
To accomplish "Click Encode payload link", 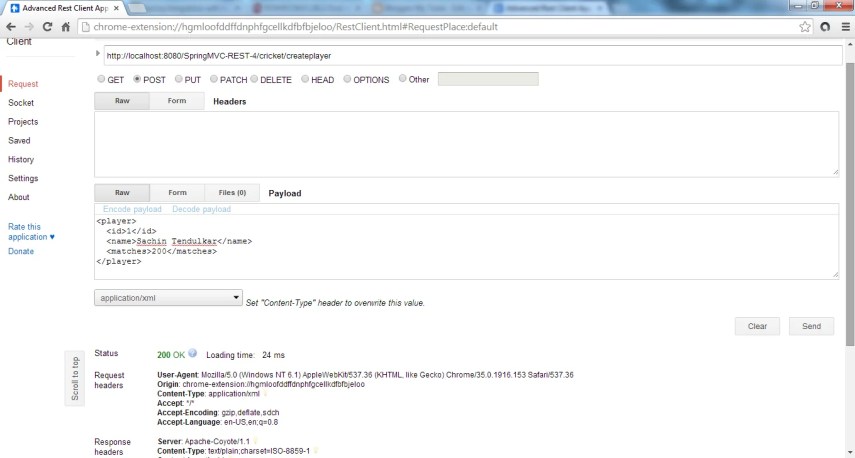I will pos(132,209).
